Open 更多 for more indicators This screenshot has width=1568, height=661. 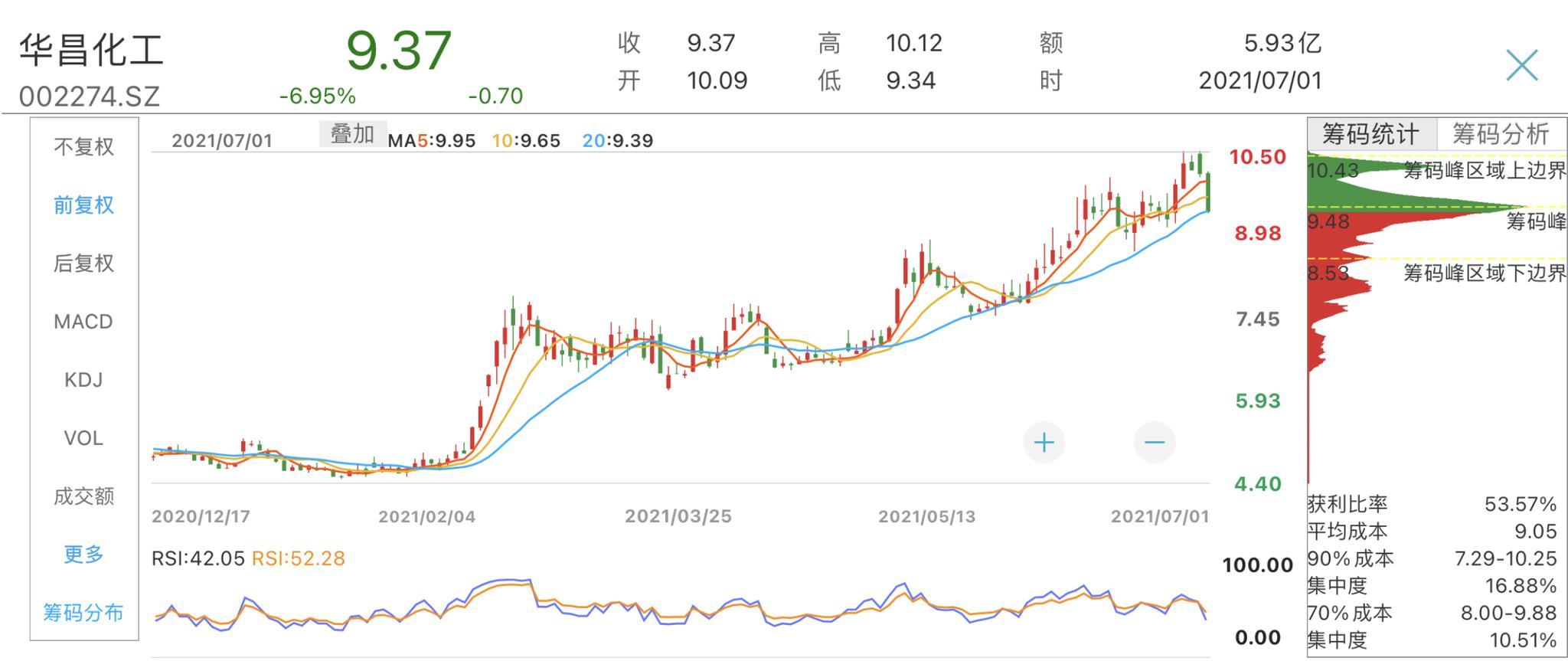(x=84, y=554)
